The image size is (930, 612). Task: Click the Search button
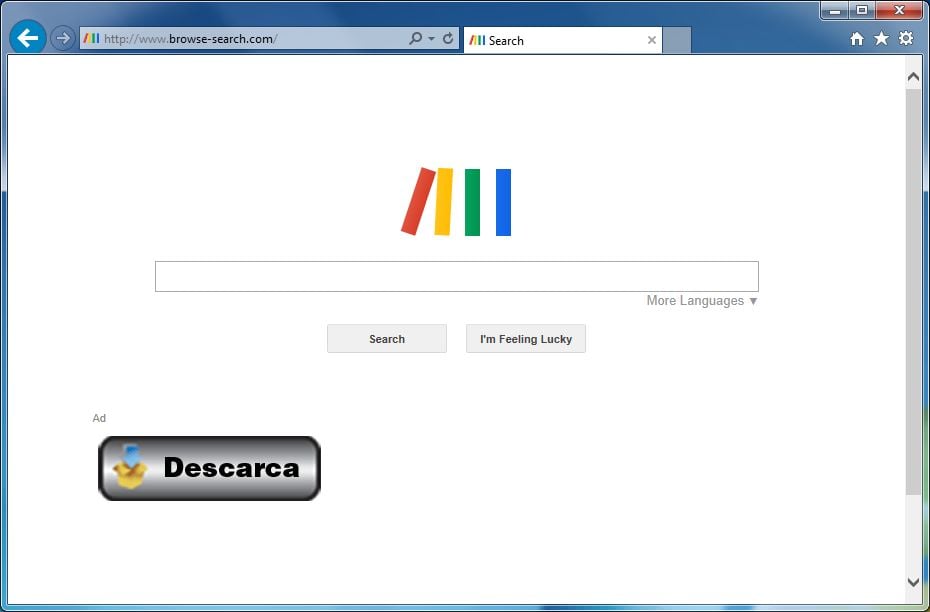pos(387,339)
